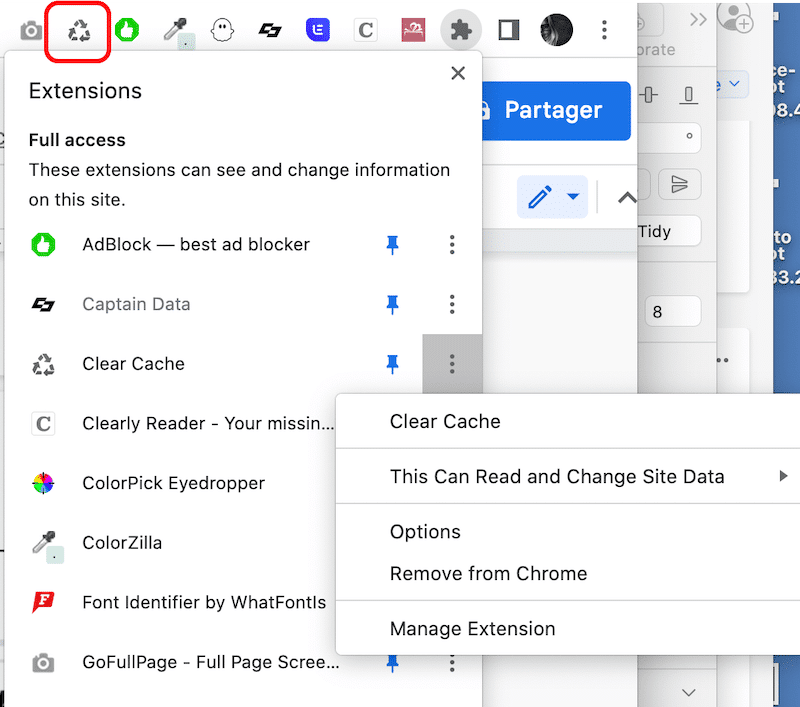Unpin Captain Data from the toolbar

point(393,304)
